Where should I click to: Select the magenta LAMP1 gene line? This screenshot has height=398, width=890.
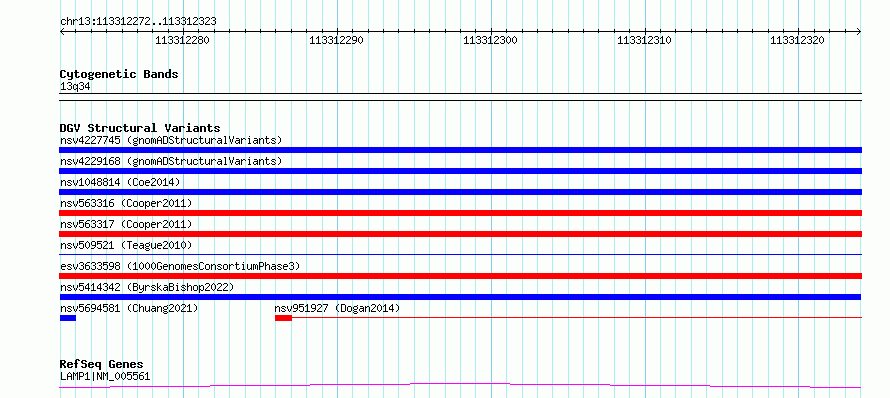pos(460,386)
